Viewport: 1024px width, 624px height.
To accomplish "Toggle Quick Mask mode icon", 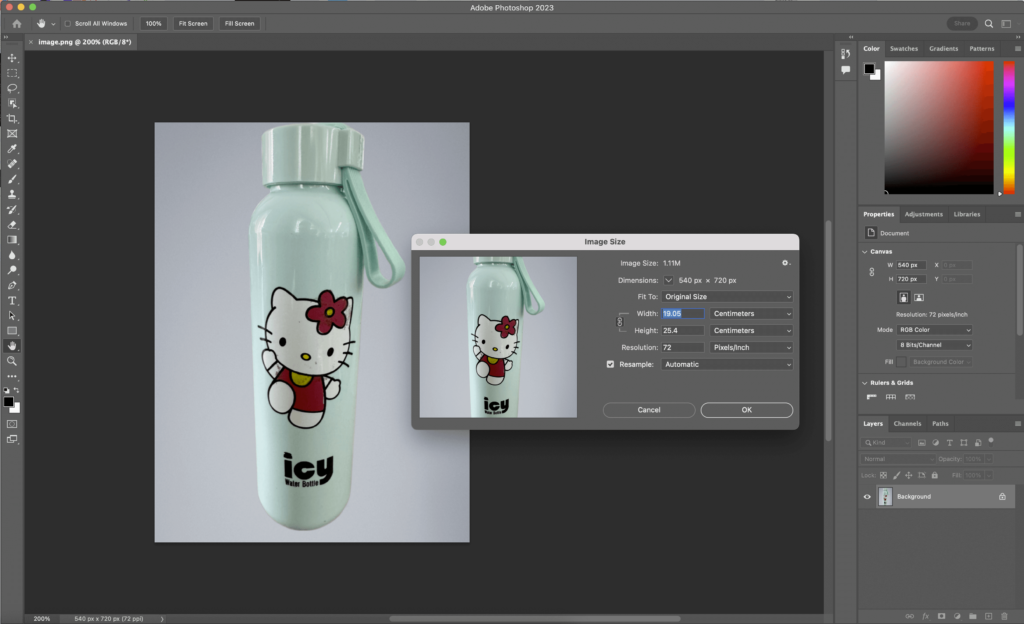I will coord(12,424).
